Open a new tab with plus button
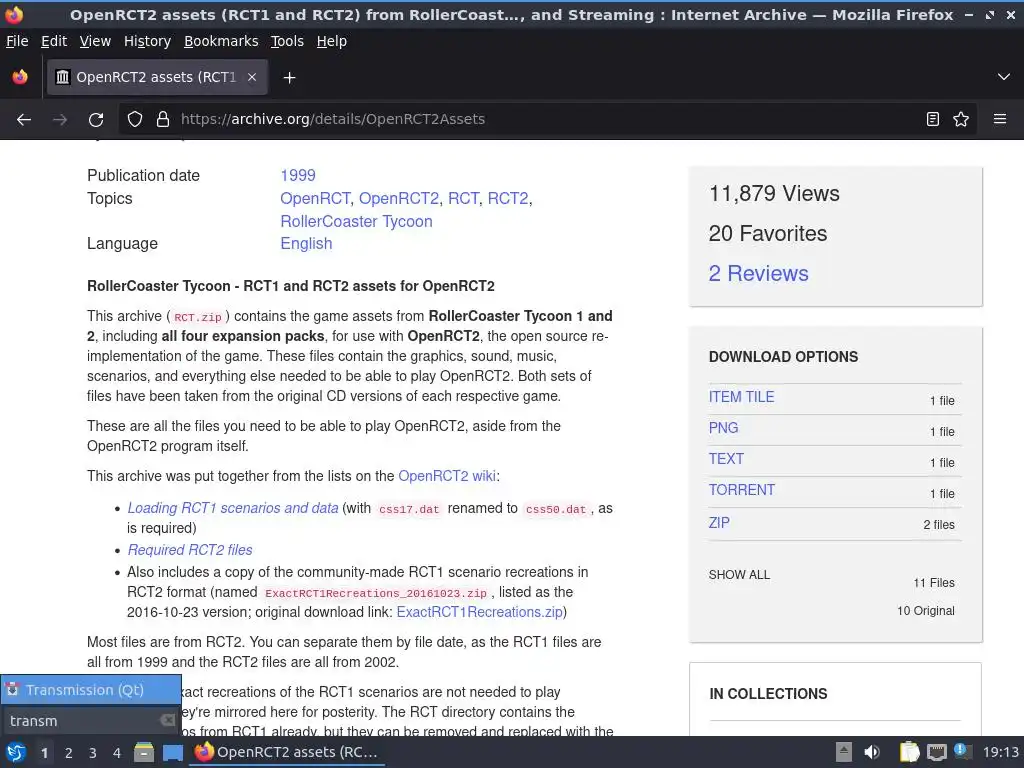The image size is (1024, 768). 289,78
